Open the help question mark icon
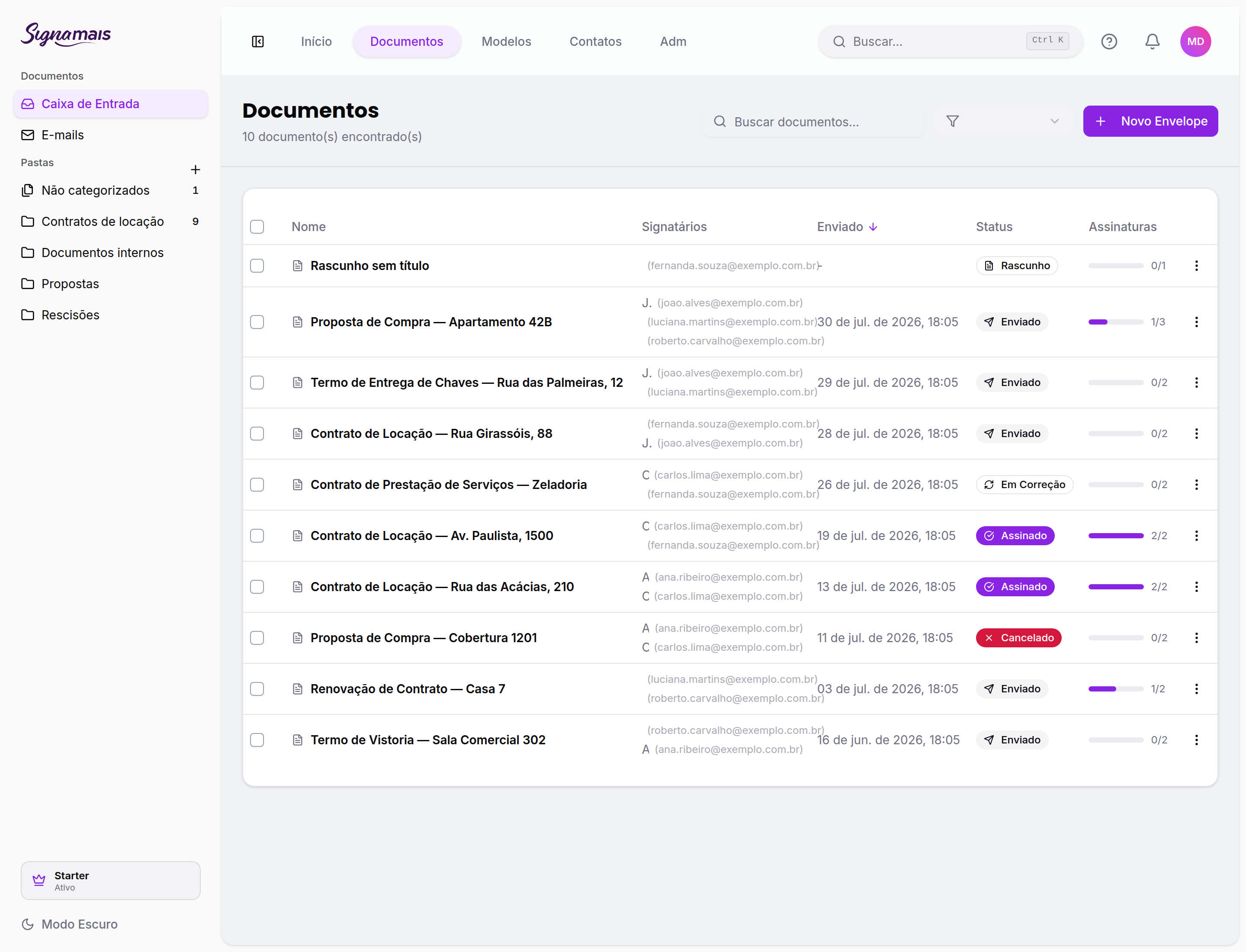Viewport: 1246px width, 952px height. click(x=1109, y=42)
